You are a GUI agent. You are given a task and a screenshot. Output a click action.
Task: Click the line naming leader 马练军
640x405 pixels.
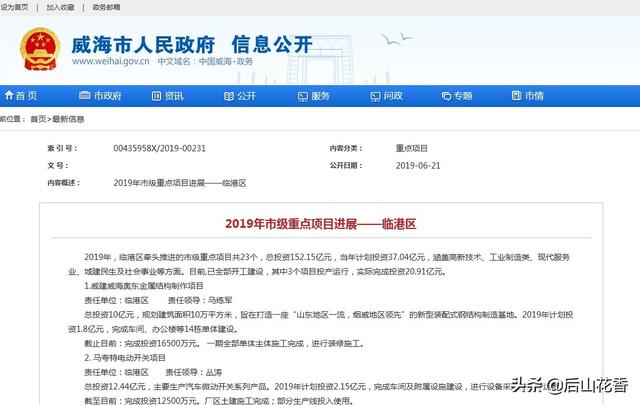click(158, 300)
